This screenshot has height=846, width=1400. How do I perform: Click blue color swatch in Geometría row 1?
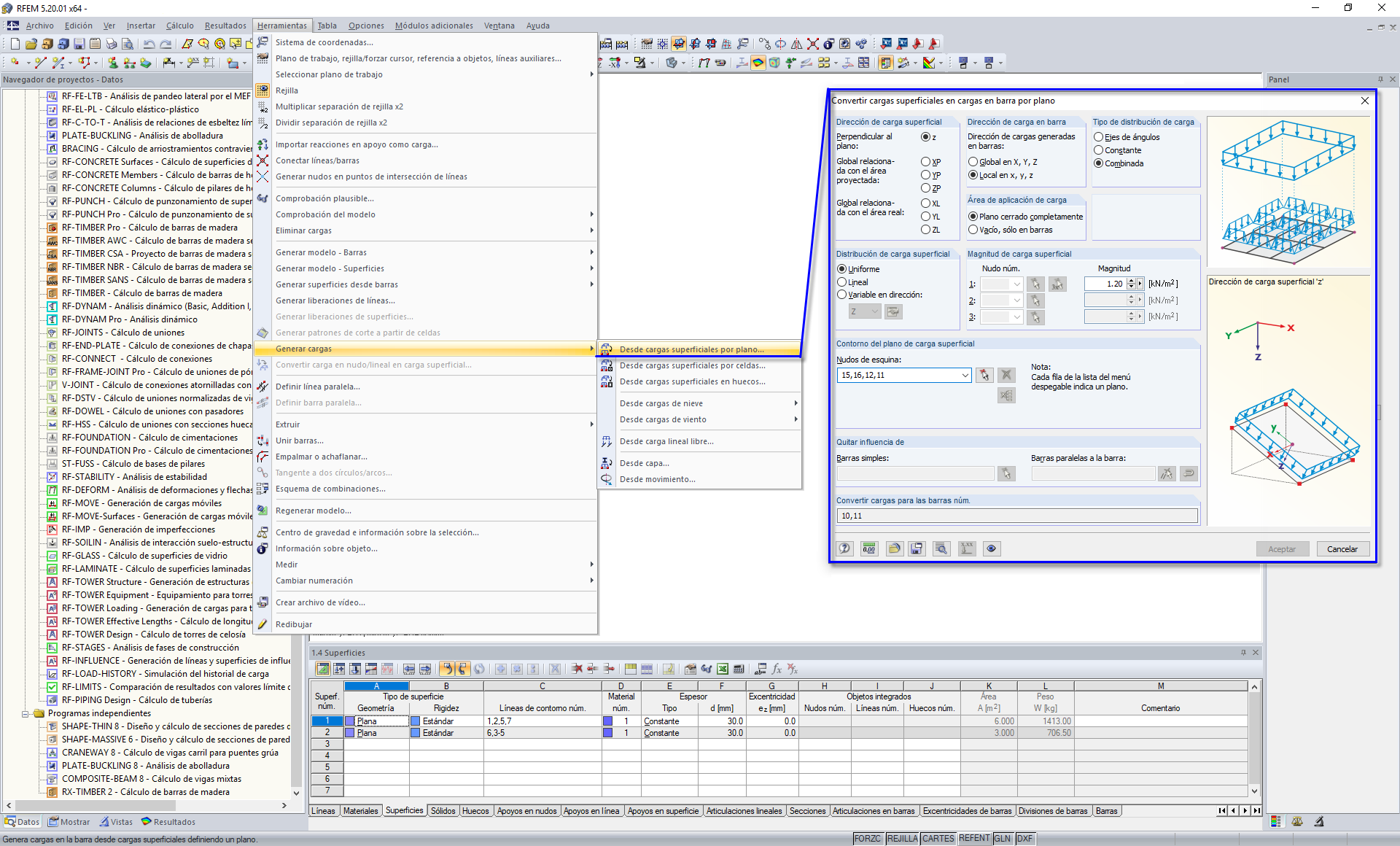coord(350,721)
